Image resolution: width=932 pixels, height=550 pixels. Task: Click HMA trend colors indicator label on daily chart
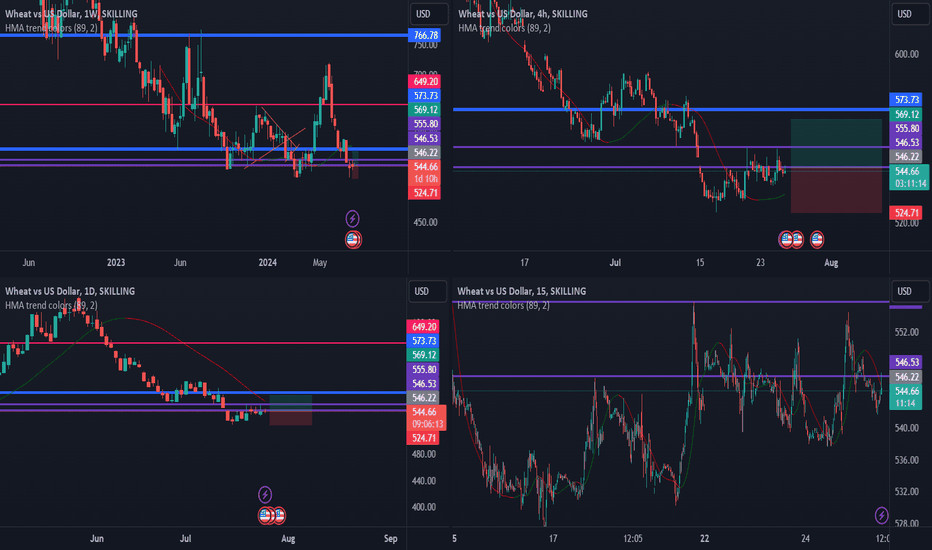[52, 304]
